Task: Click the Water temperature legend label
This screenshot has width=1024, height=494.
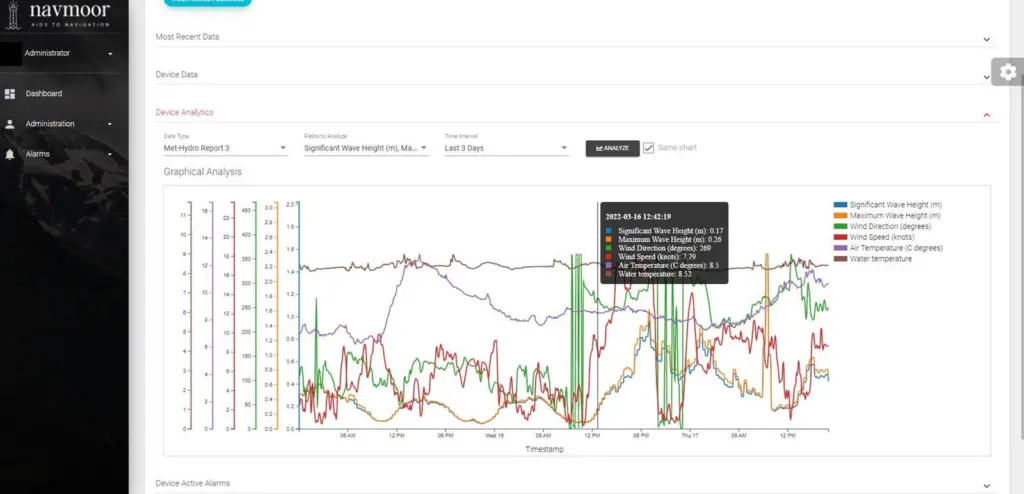Action: (880, 259)
